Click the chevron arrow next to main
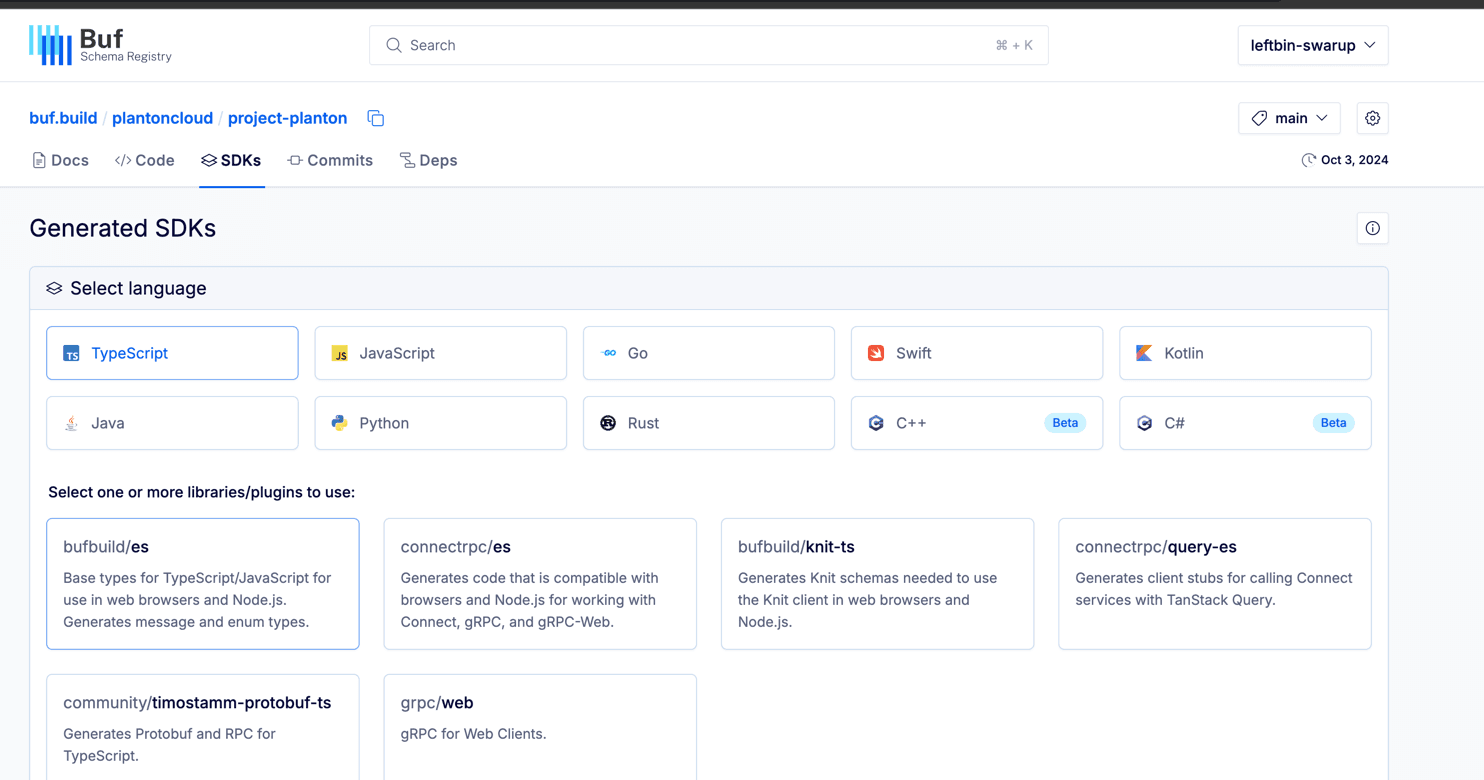The image size is (1484, 780). click(1322, 118)
